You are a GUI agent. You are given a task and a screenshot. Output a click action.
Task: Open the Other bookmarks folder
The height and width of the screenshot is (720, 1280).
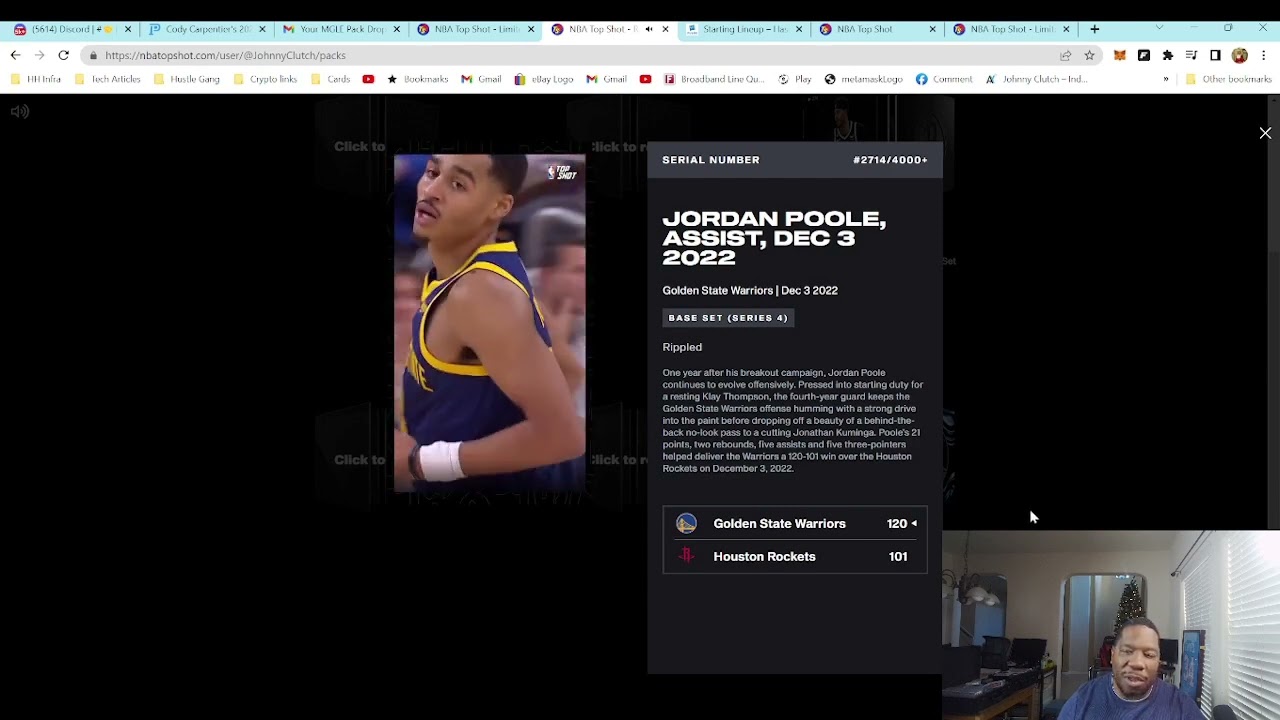pyautogui.click(x=1228, y=79)
